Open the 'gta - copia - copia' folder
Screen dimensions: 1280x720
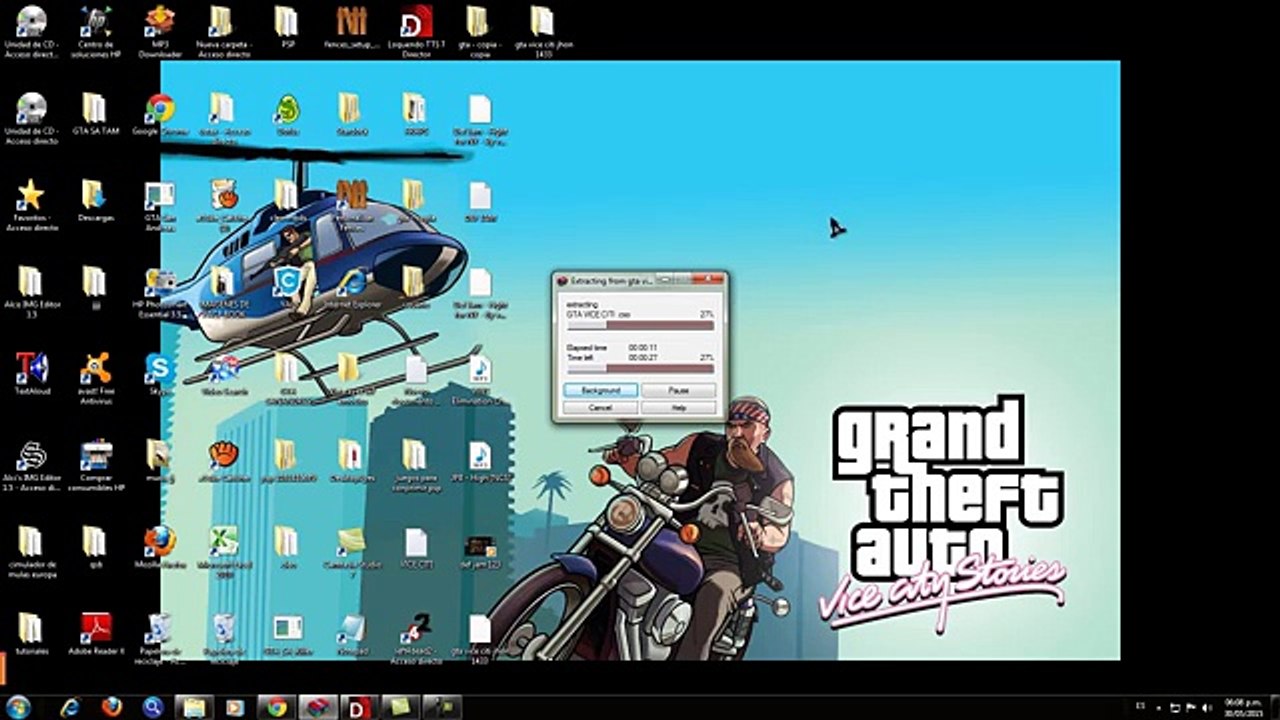pyautogui.click(x=478, y=31)
